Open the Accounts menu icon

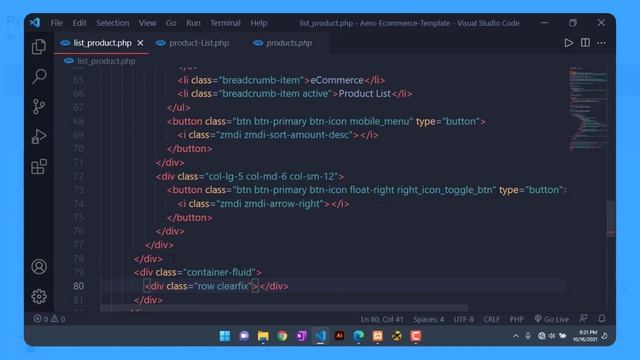[x=39, y=267]
